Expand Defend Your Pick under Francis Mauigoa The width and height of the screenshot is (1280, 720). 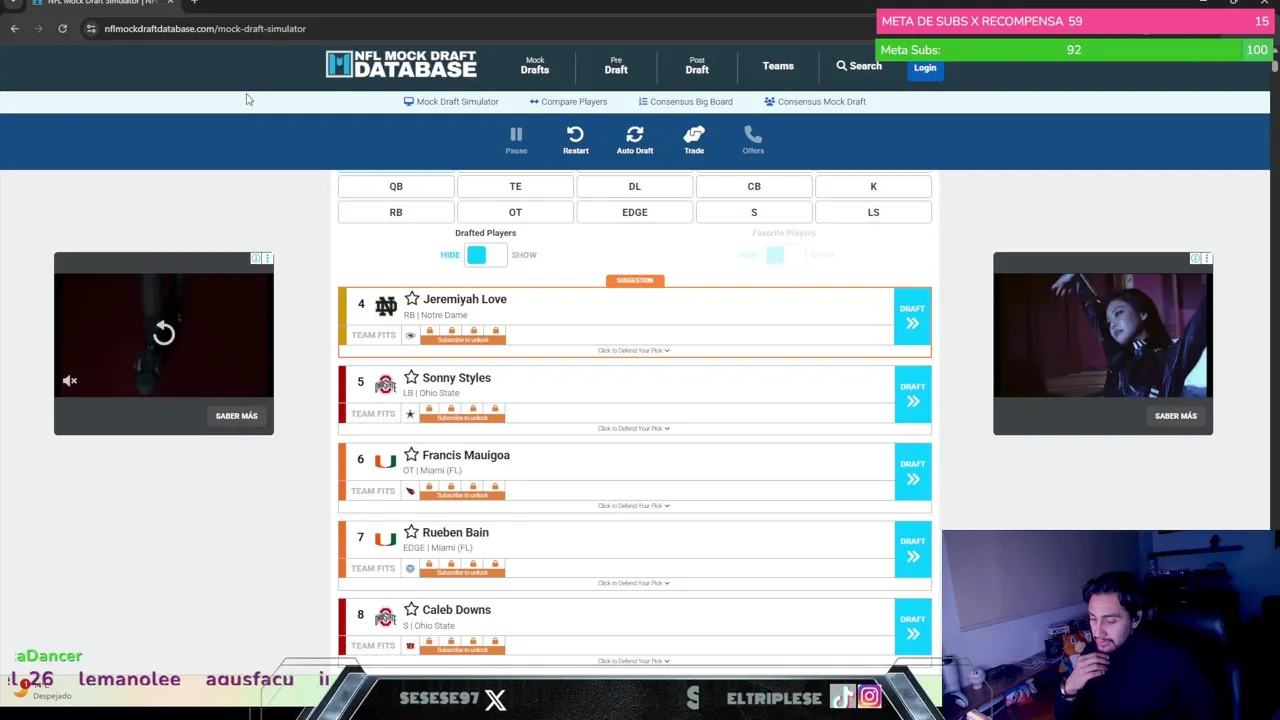(634, 506)
